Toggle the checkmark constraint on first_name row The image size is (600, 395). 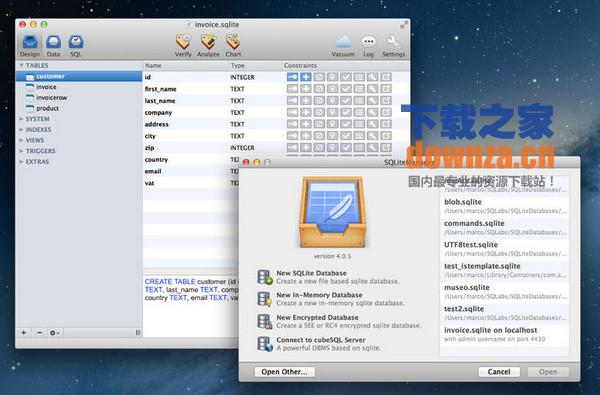click(x=346, y=89)
